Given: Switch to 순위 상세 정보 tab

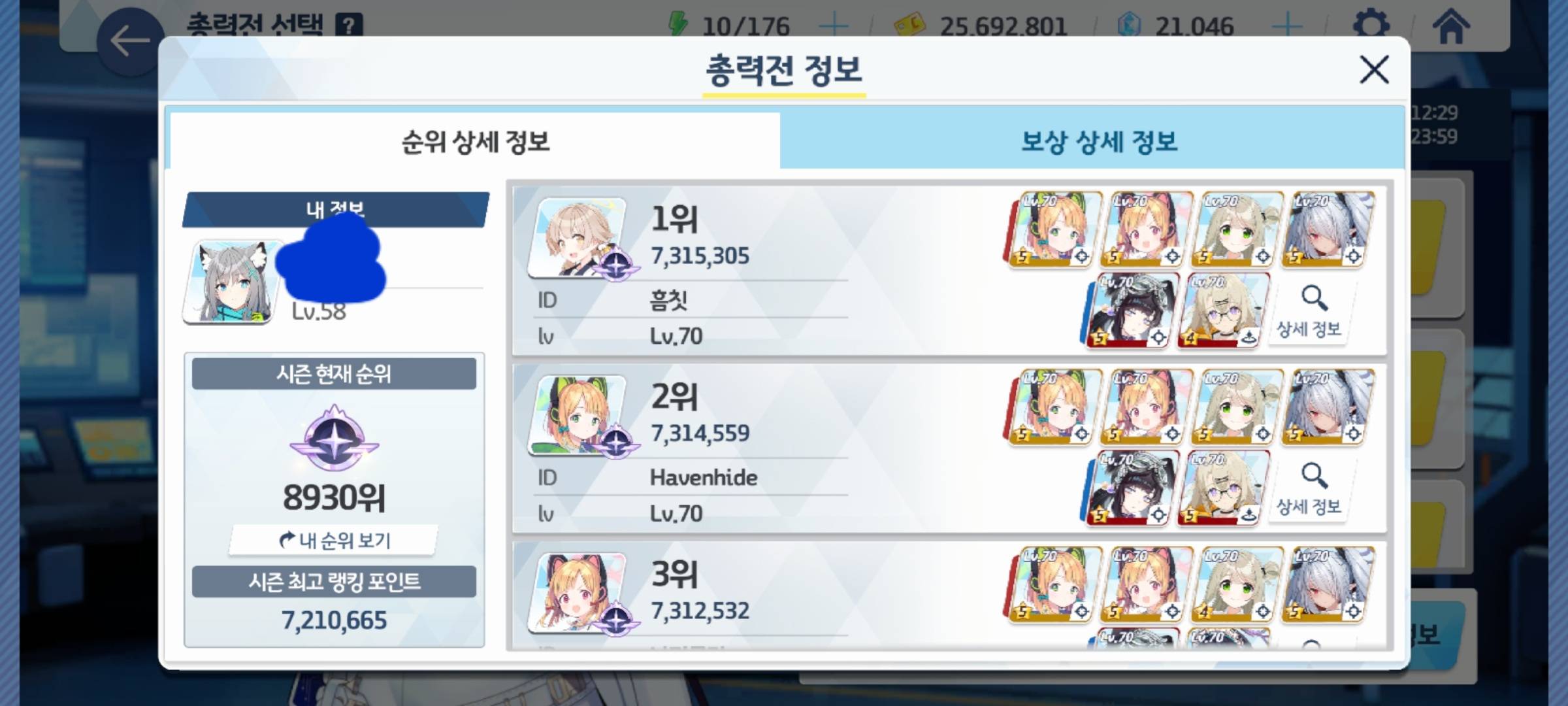Looking at the screenshot, I should pyautogui.click(x=475, y=141).
